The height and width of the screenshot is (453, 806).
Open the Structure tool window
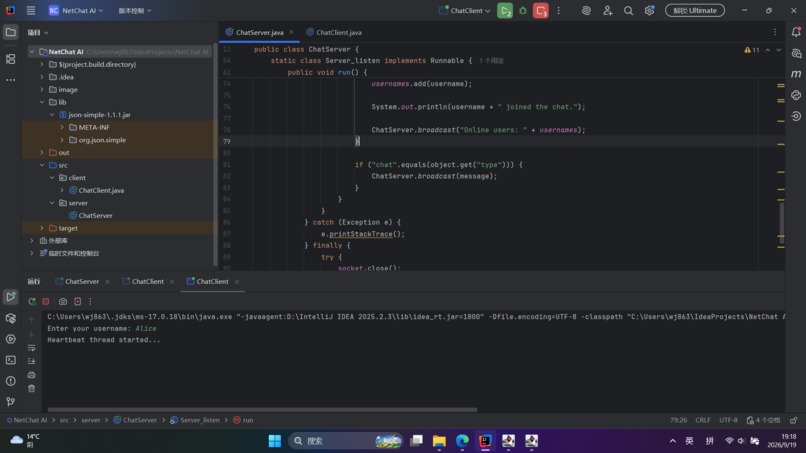pos(10,59)
